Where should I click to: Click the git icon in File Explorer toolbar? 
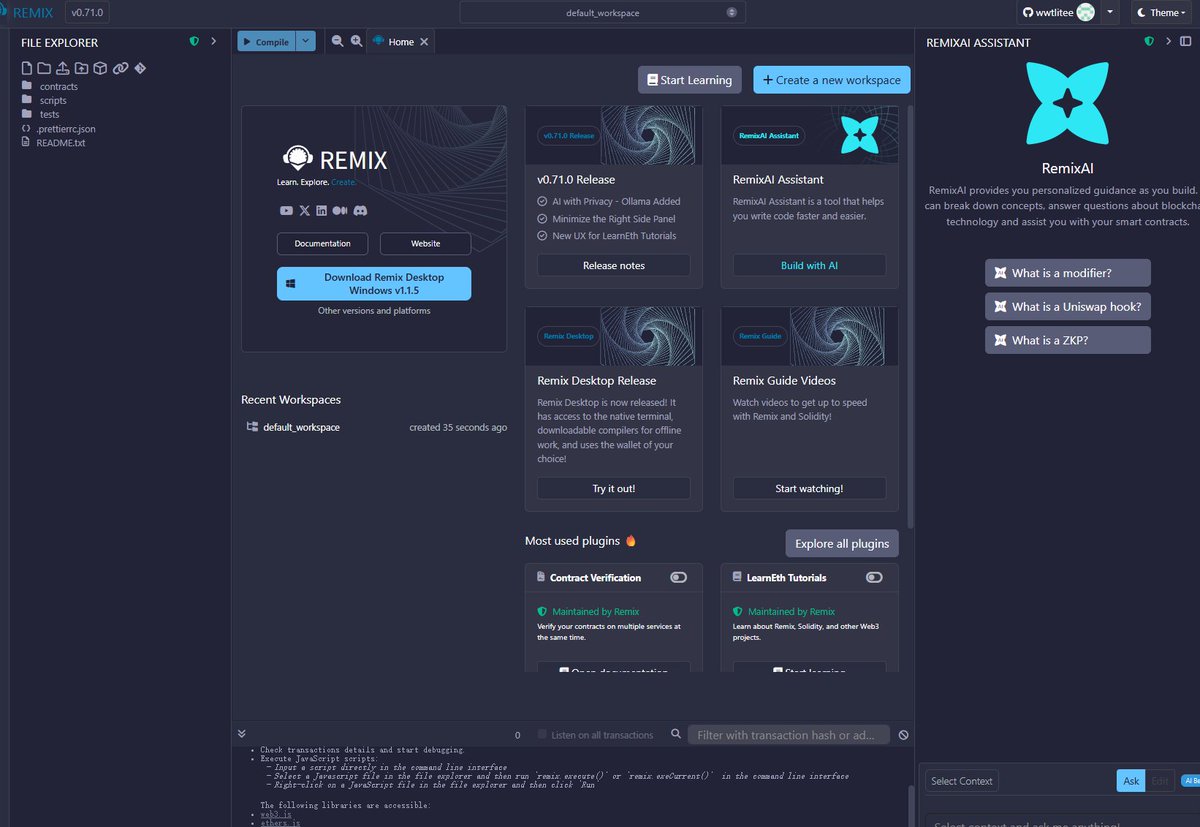(x=140, y=68)
